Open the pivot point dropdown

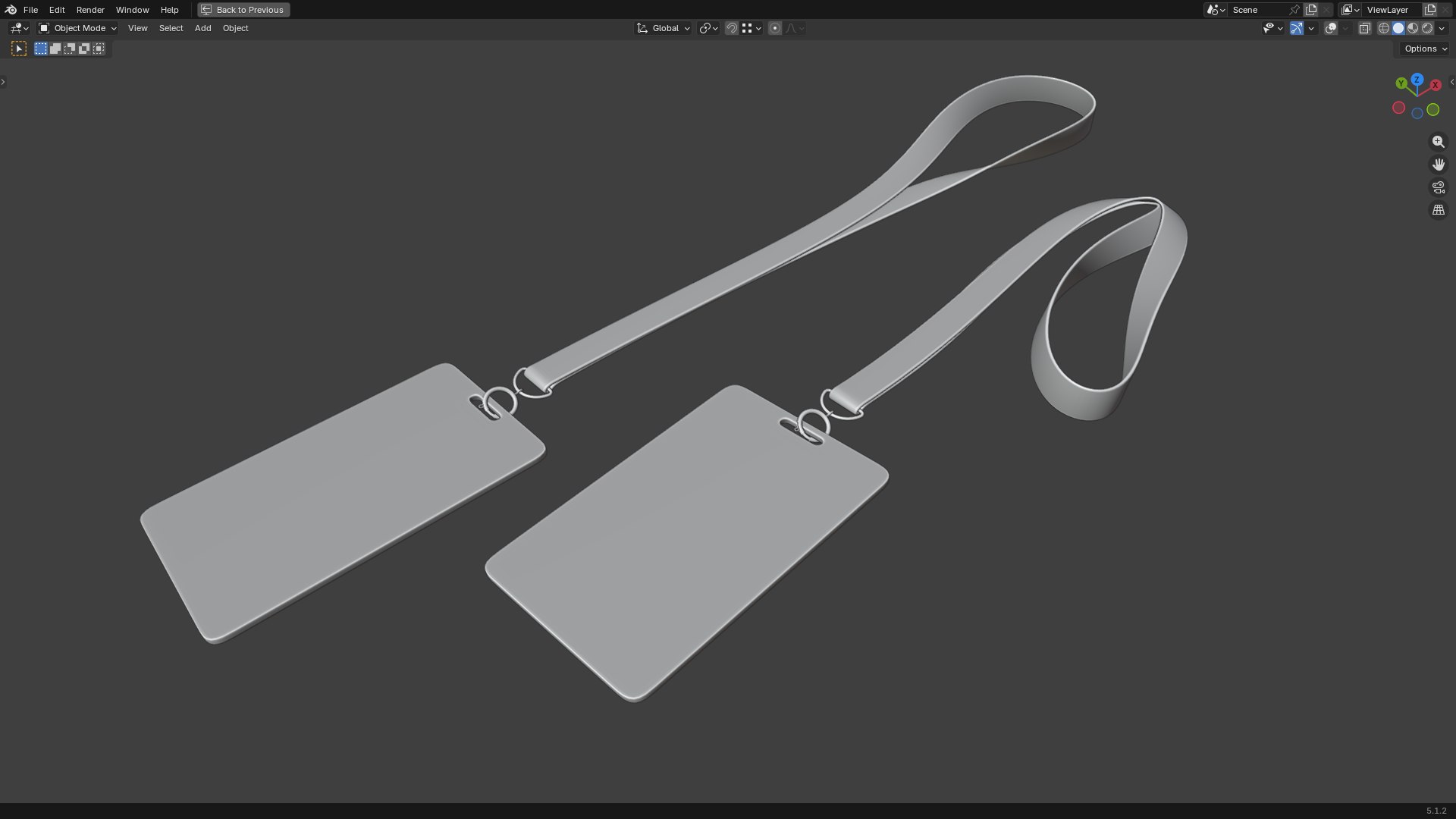pos(708,28)
